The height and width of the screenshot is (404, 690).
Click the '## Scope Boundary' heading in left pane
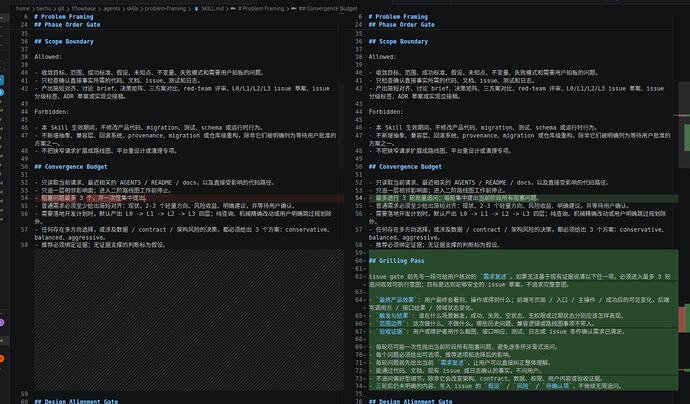click(64, 41)
